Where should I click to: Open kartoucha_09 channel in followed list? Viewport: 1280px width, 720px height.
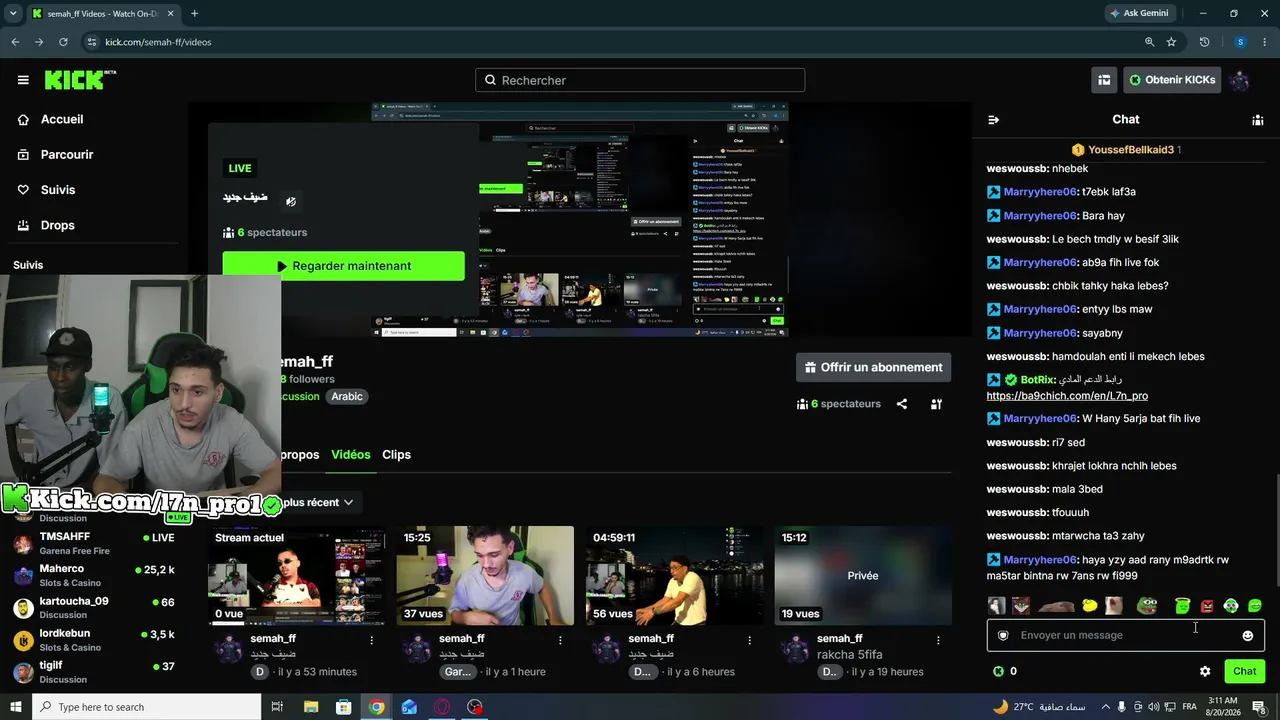pos(94,607)
